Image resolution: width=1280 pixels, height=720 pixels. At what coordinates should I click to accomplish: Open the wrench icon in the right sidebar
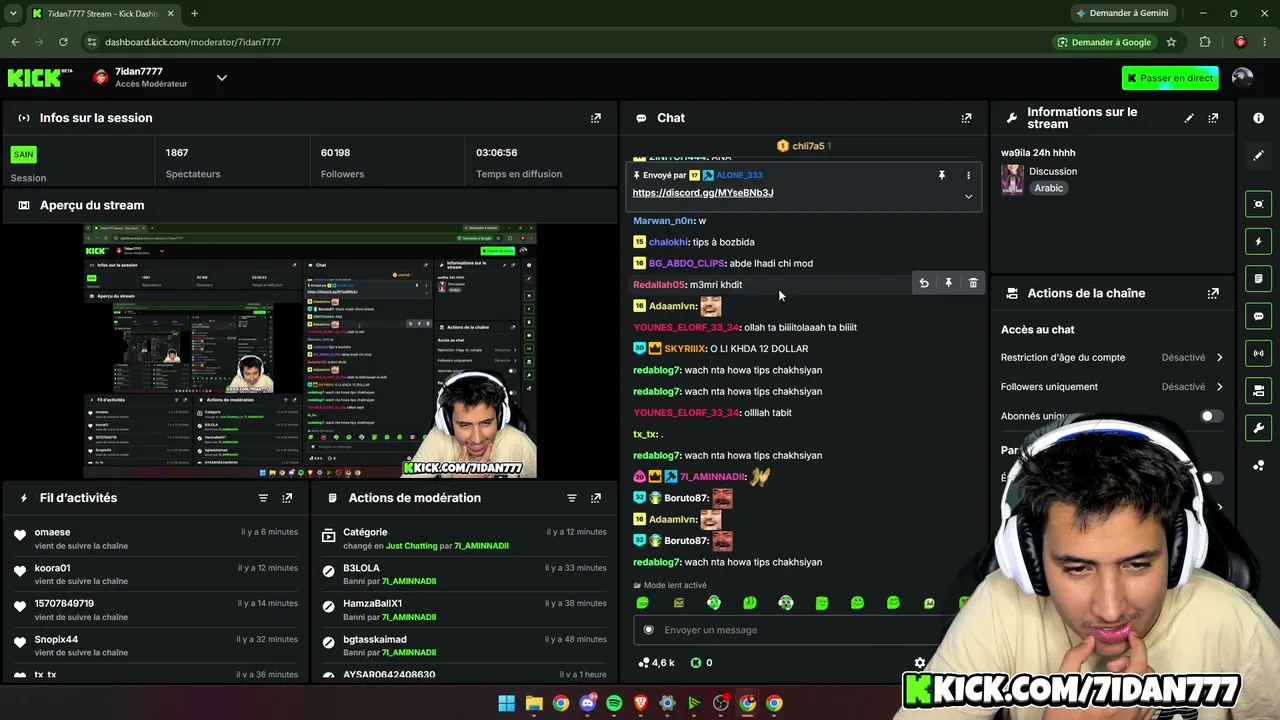coord(1258,428)
